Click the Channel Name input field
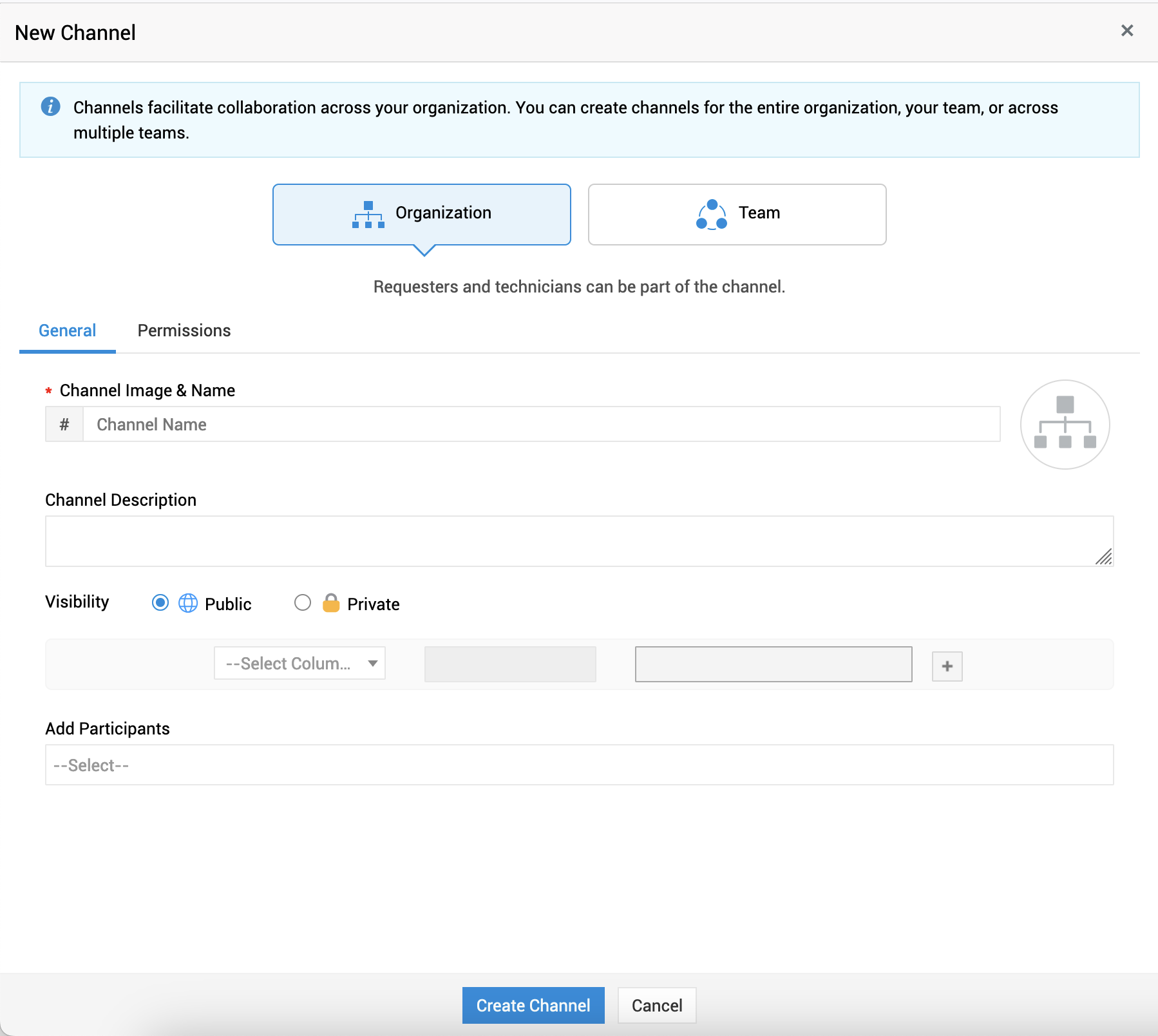Viewport: 1158px width, 1036px height. point(542,424)
